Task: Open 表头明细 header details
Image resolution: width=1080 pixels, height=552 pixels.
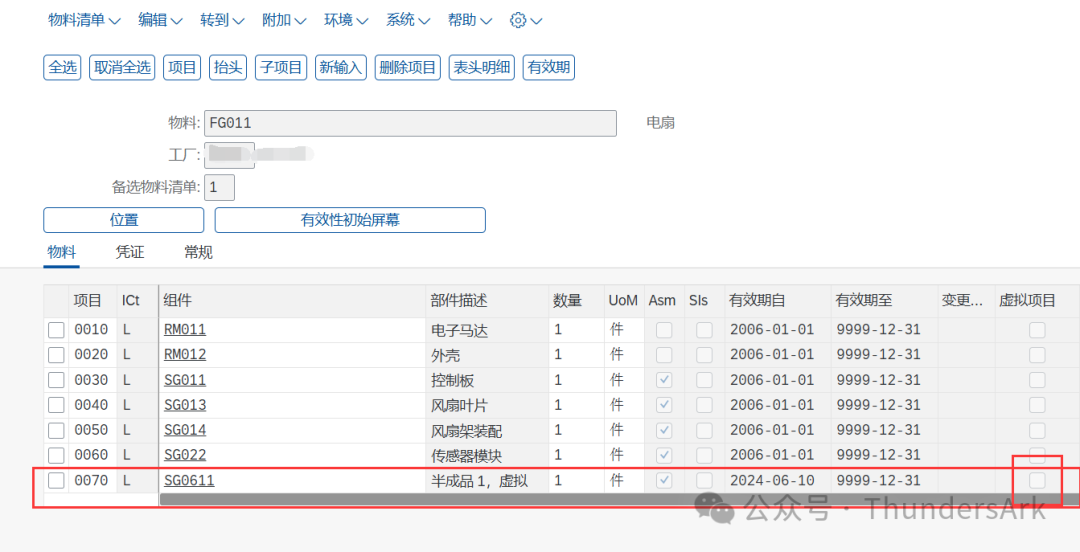Action: (482, 68)
